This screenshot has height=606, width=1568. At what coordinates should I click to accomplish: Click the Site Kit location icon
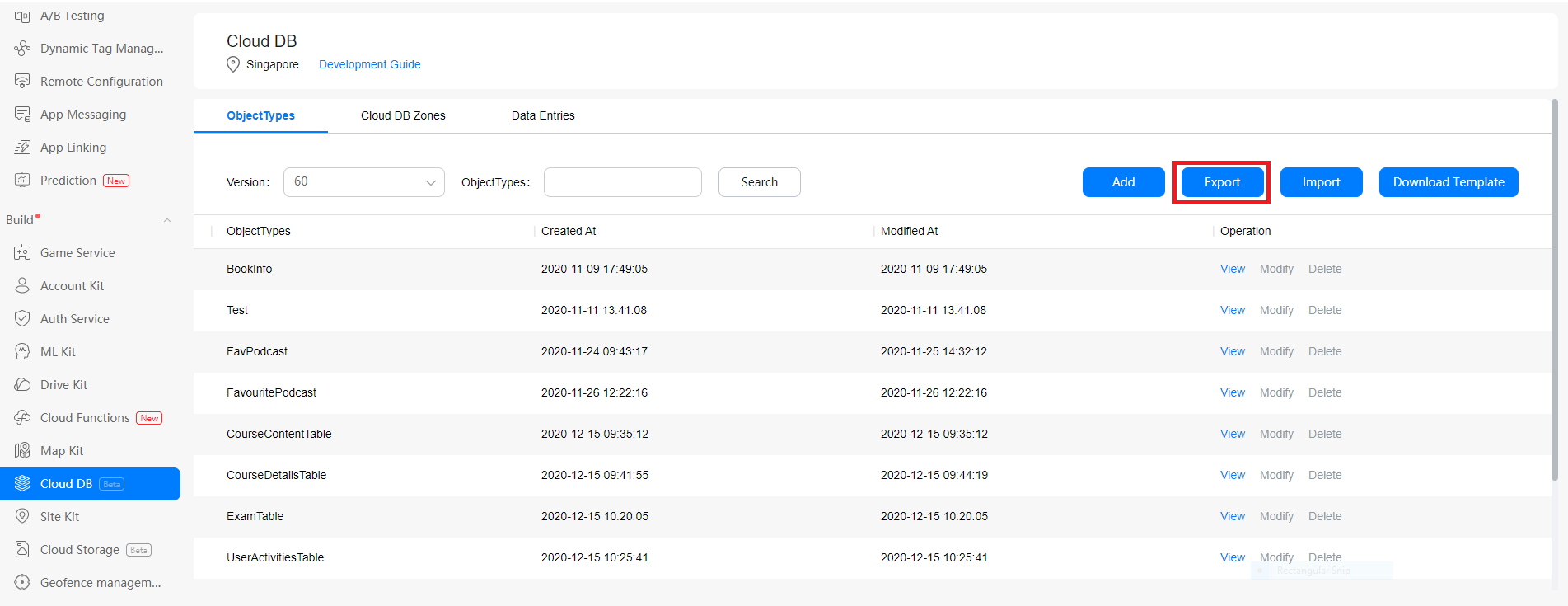click(23, 517)
